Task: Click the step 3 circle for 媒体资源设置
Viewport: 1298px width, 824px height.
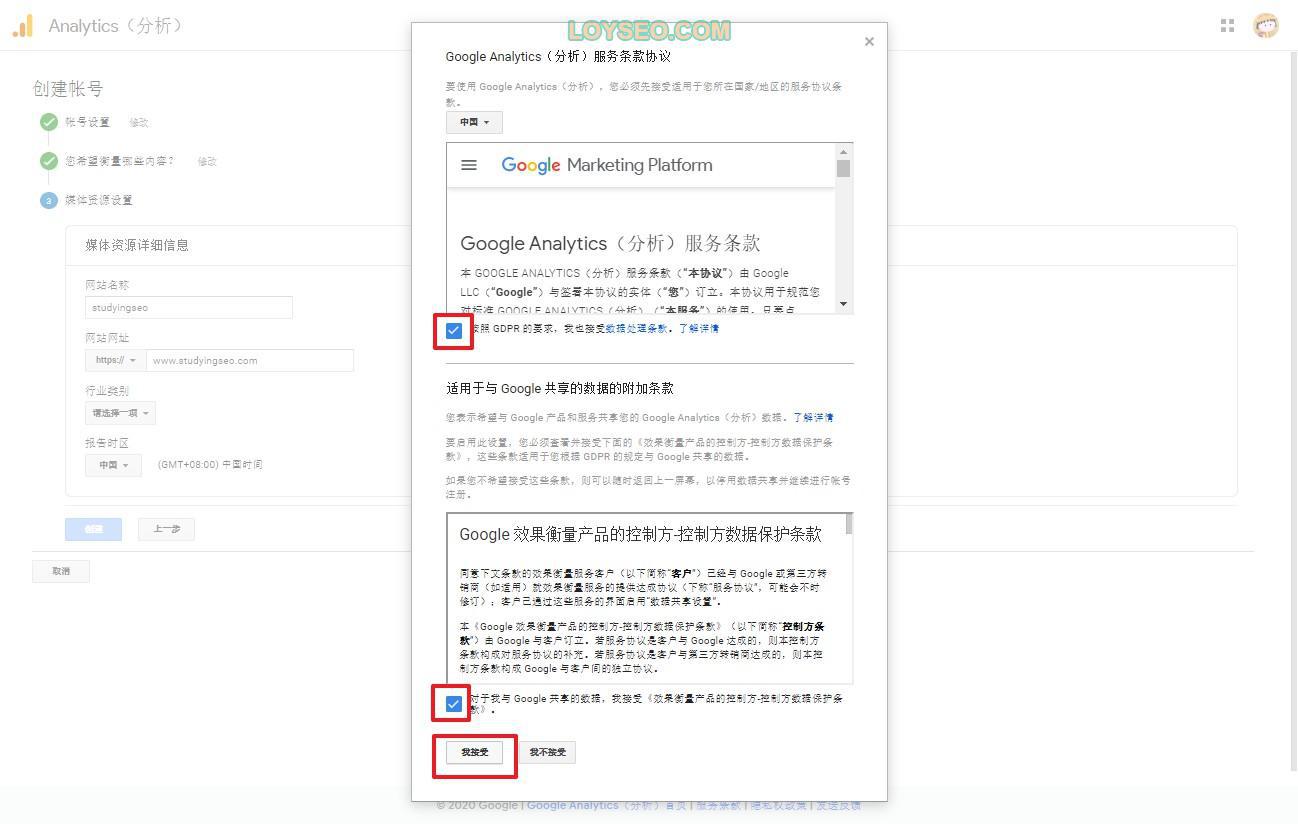Action: [x=49, y=200]
